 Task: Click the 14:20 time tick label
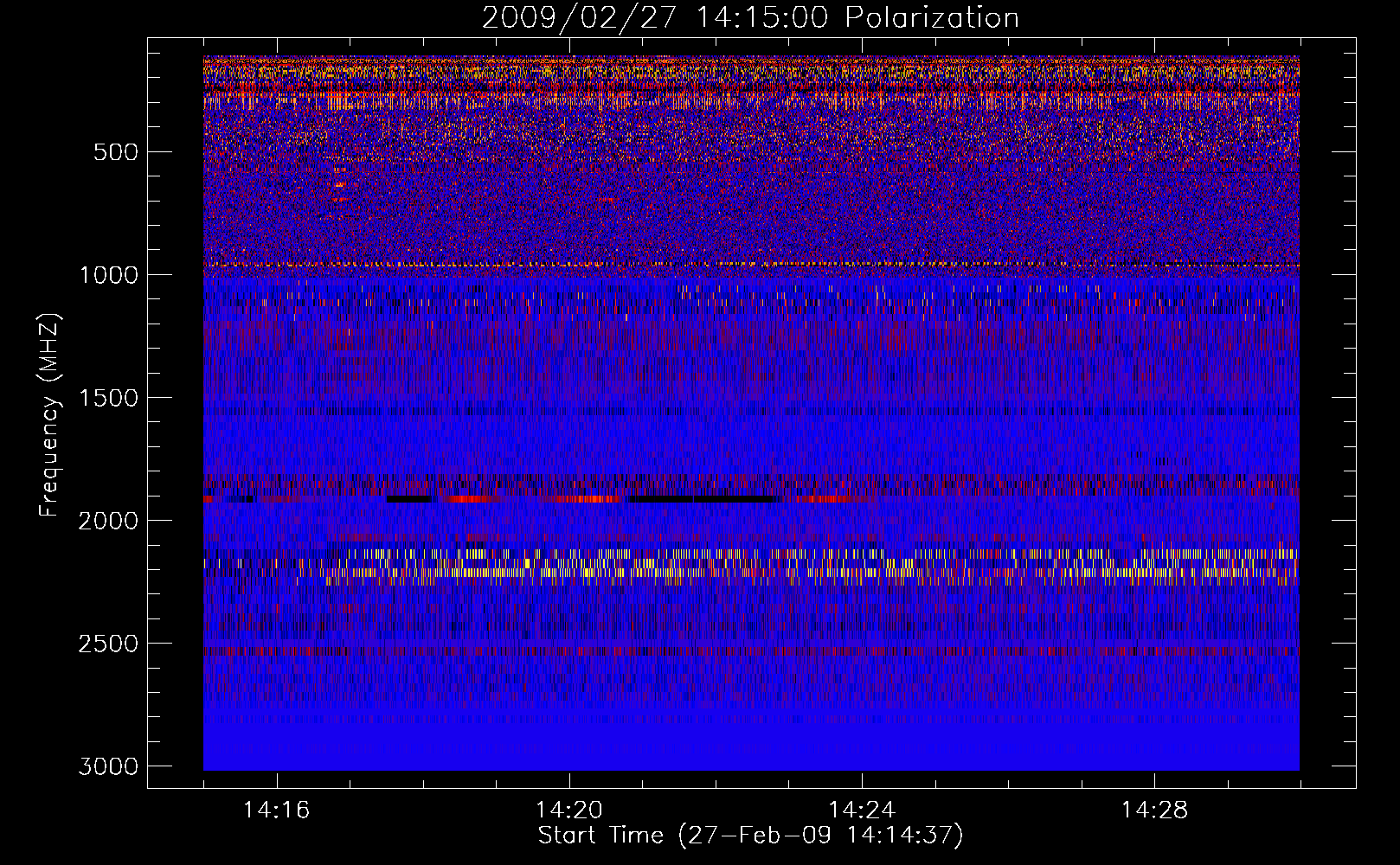coord(568,811)
